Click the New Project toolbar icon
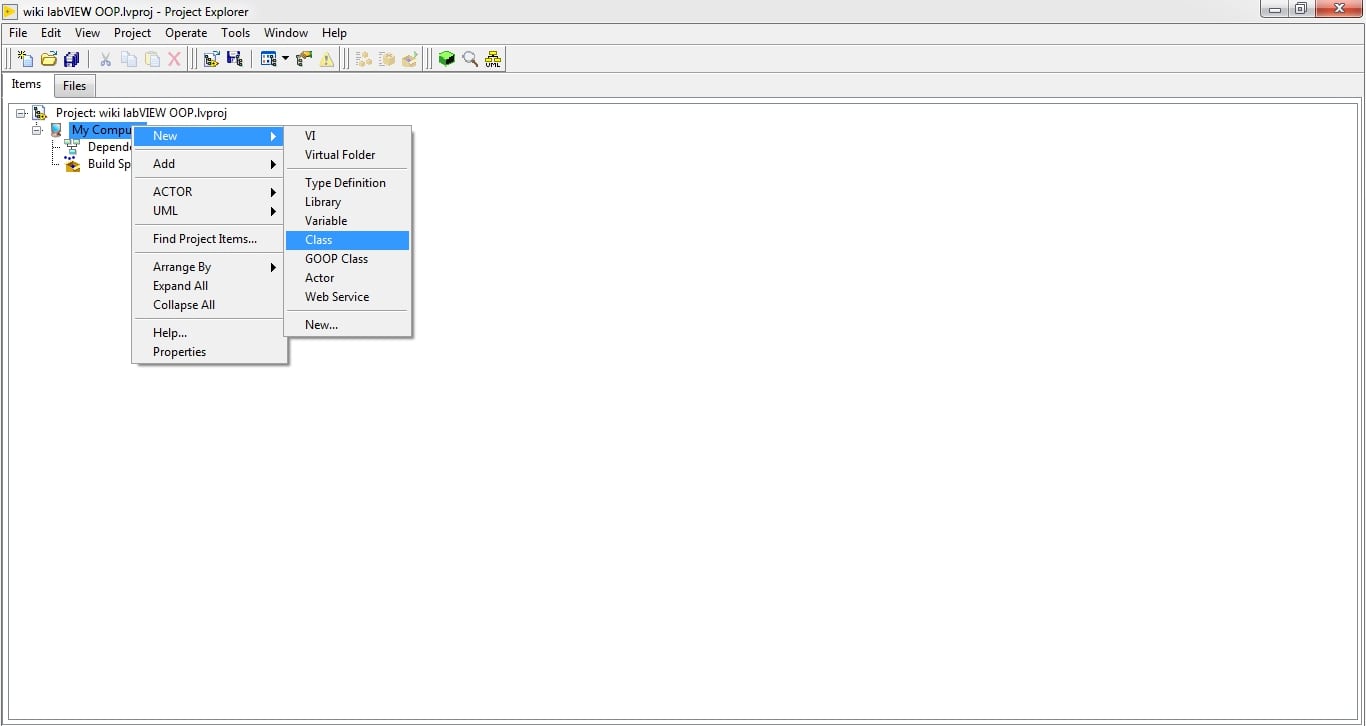Screen dimensions: 1366x726 click(x=25, y=59)
